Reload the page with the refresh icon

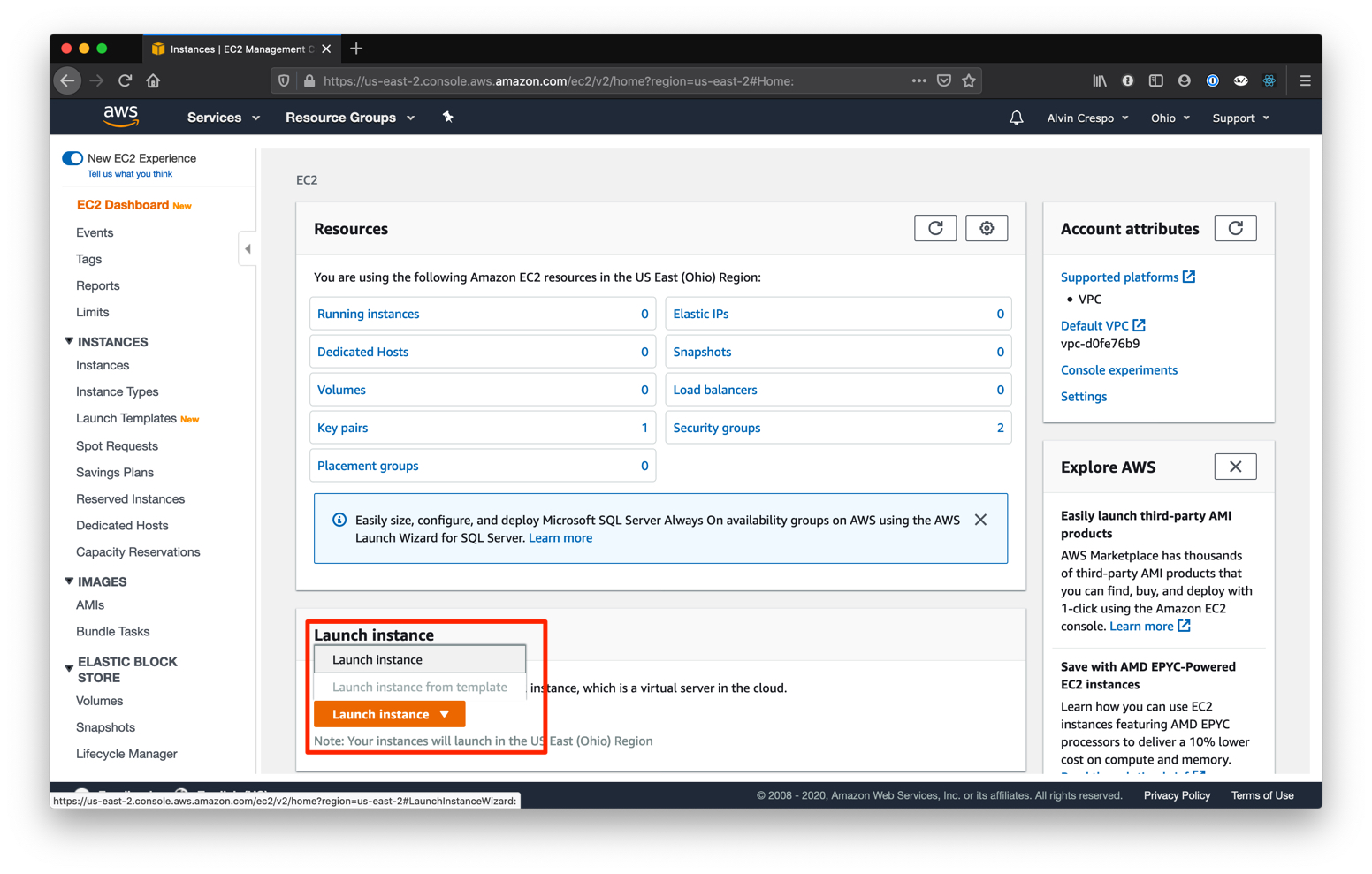(125, 80)
